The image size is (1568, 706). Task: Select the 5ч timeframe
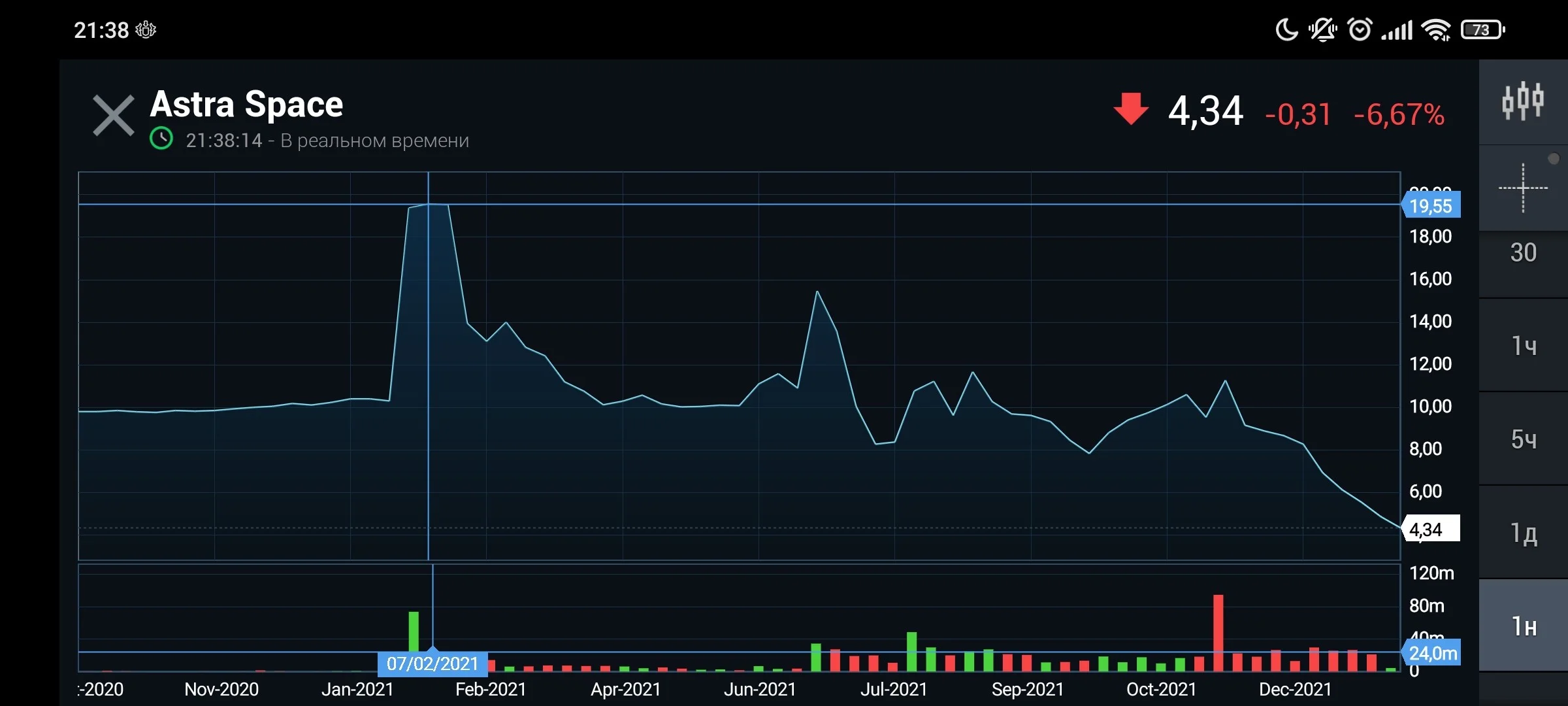[x=1523, y=439]
